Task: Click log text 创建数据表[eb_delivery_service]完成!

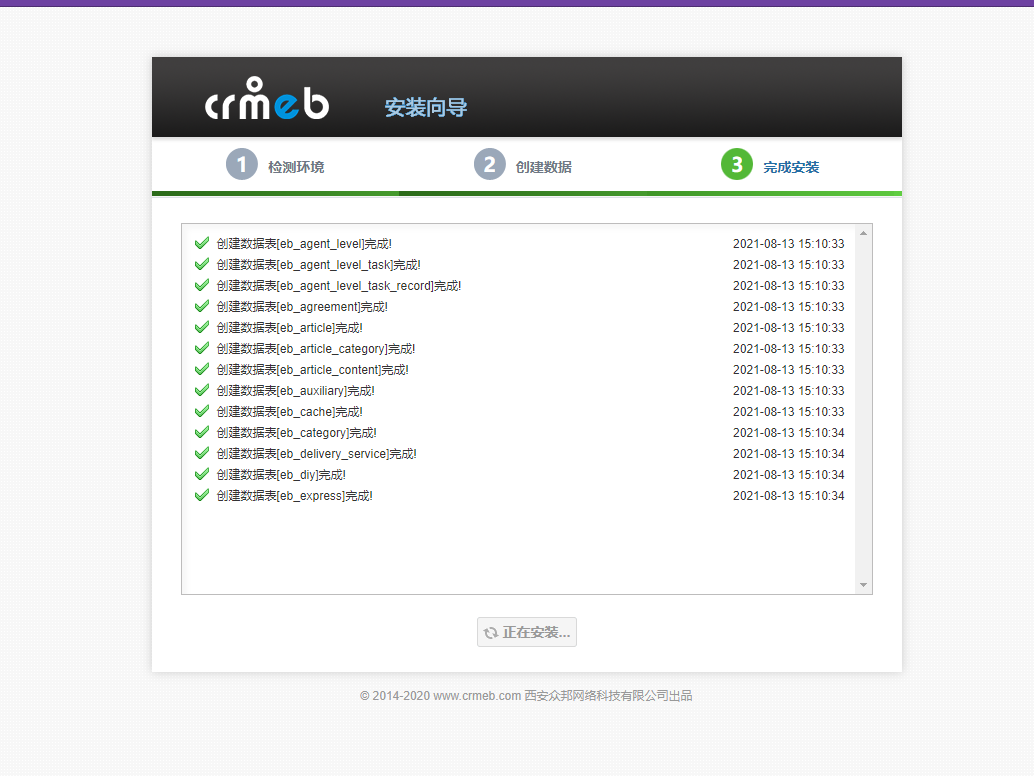Action: pyautogui.click(x=317, y=455)
